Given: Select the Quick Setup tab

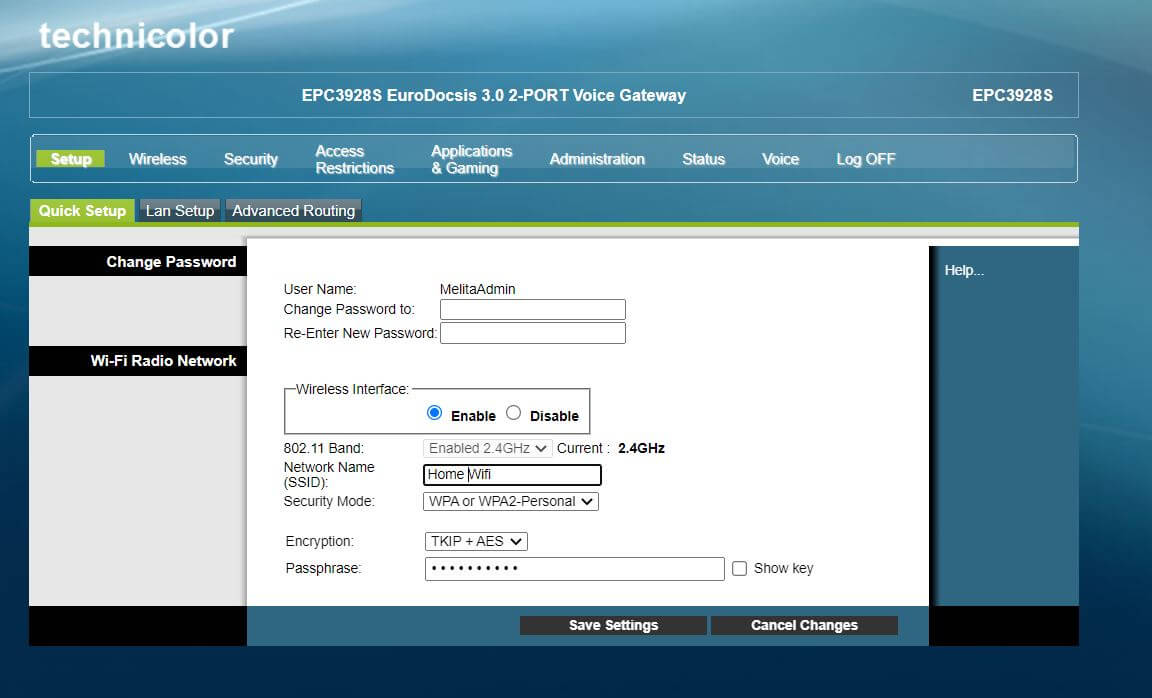Looking at the screenshot, I should pos(82,211).
